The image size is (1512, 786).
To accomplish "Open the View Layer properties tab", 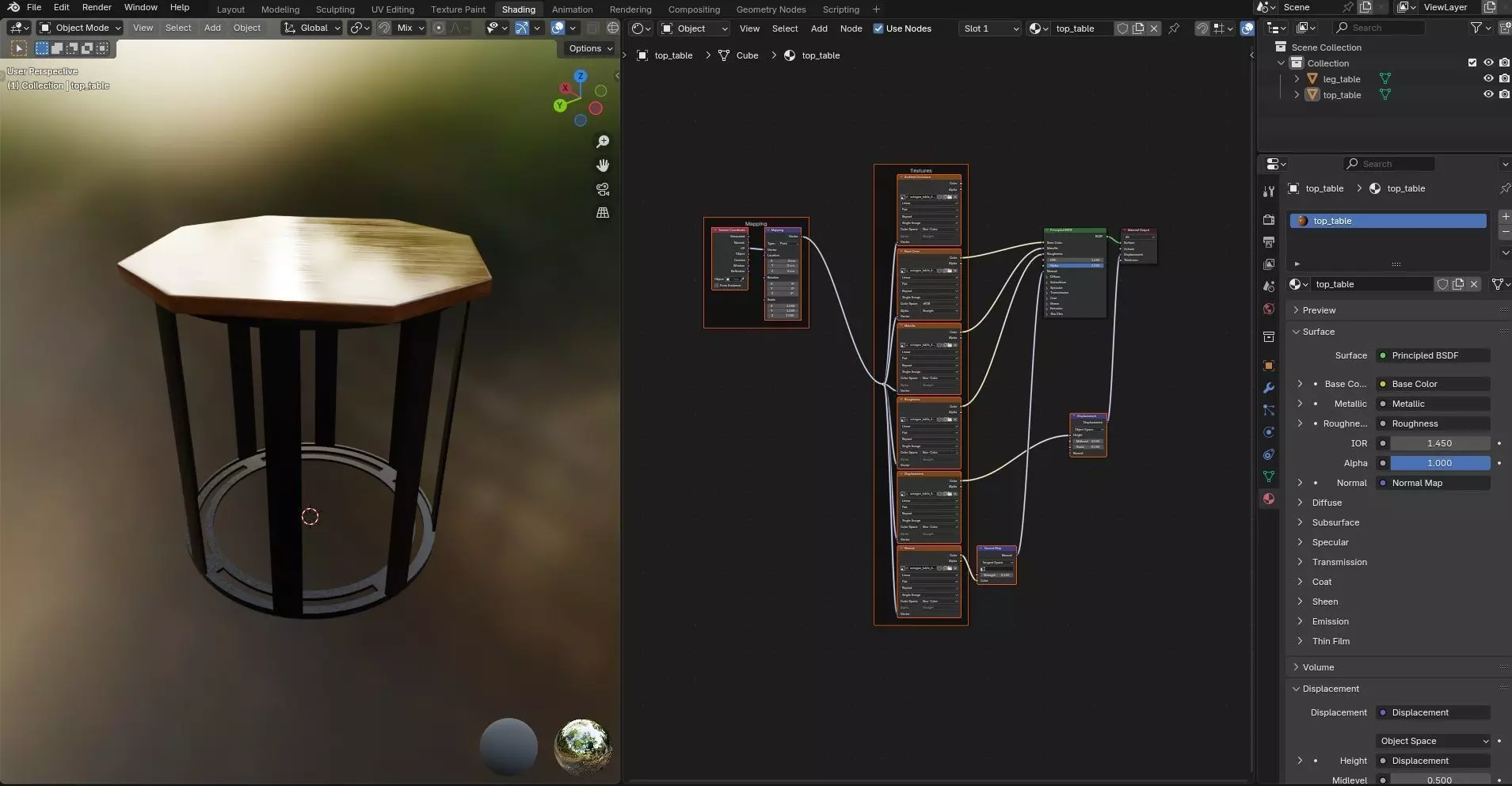I will click(1269, 264).
